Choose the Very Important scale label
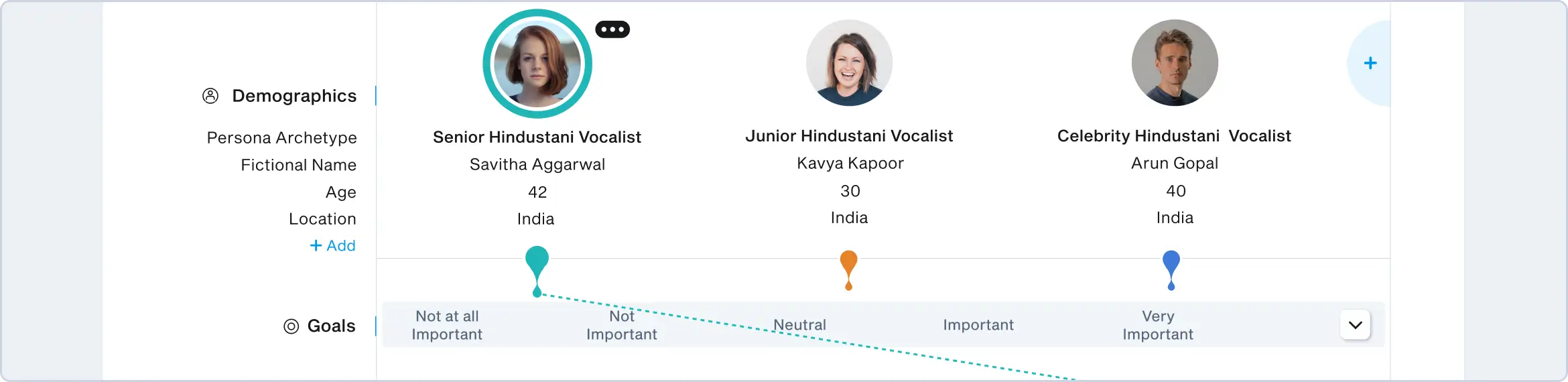 click(x=1158, y=325)
